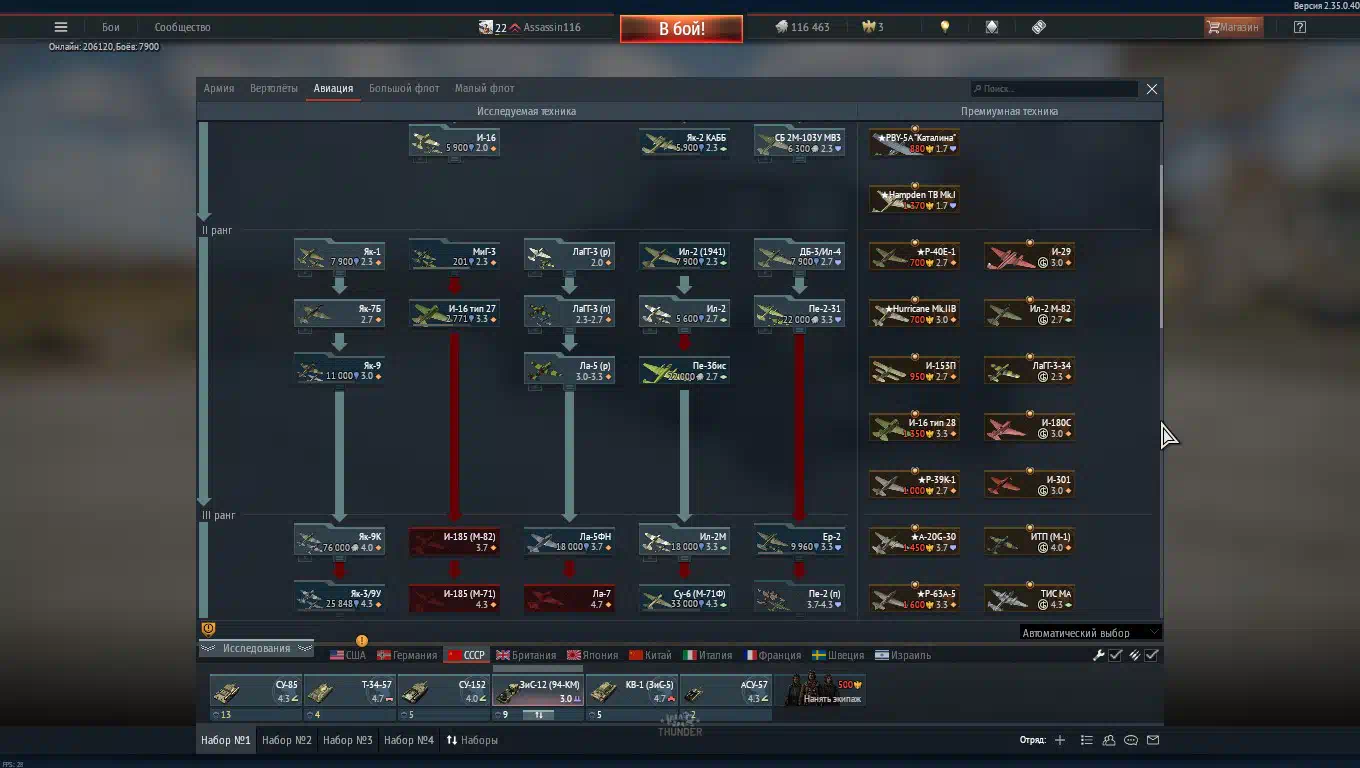The width and height of the screenshot is (1360, 768).
Task: Close the research tree with X
Action: (1152, 89)
